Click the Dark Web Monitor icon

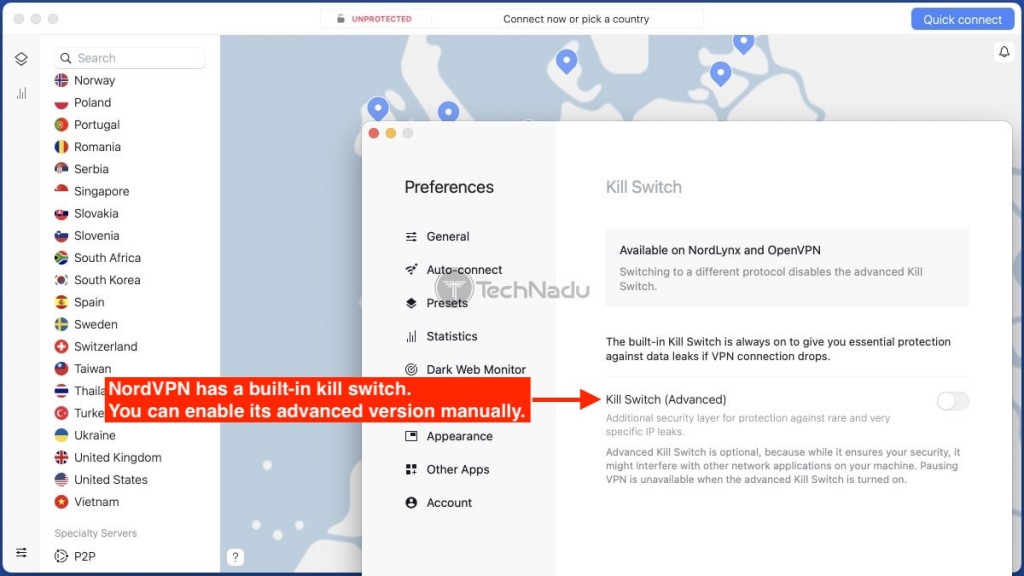click(411, 370)
